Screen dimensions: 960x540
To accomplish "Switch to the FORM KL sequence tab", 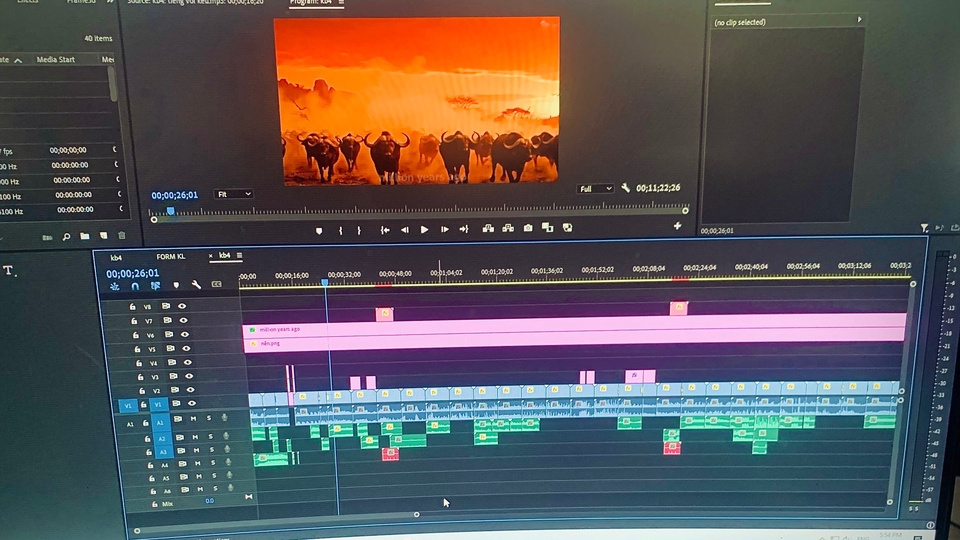I will click(x=171, y=257).
